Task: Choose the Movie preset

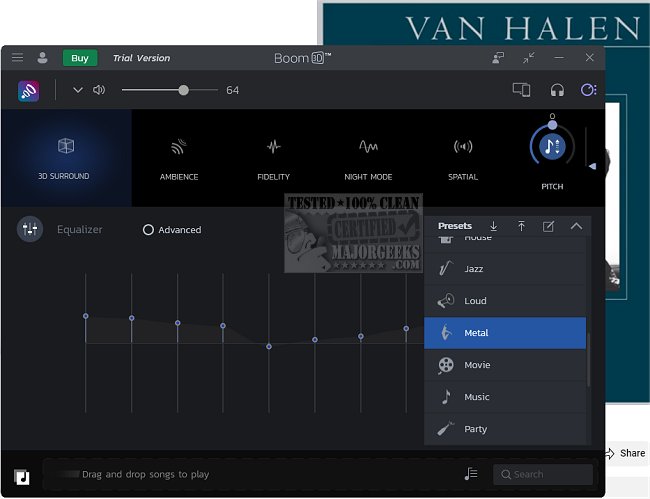Action: tap(505, 365)
